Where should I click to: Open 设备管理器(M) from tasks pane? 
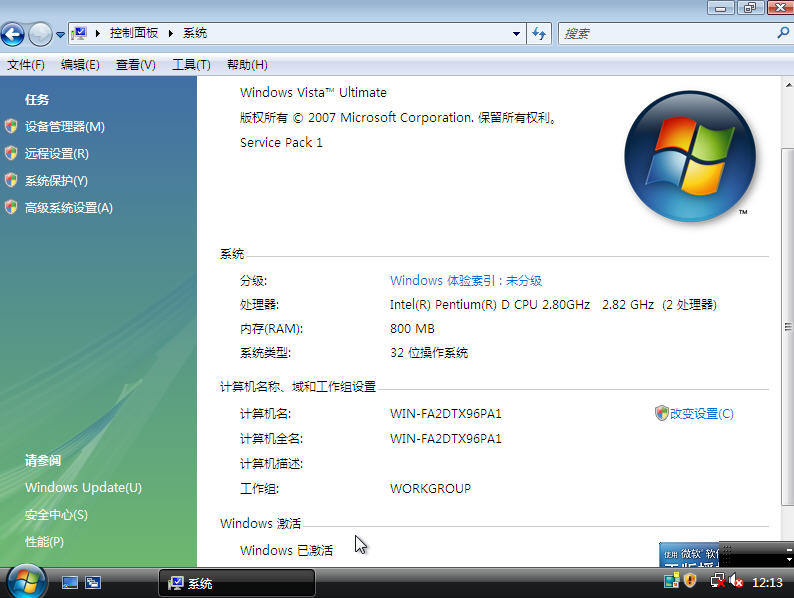click(64, 127)
